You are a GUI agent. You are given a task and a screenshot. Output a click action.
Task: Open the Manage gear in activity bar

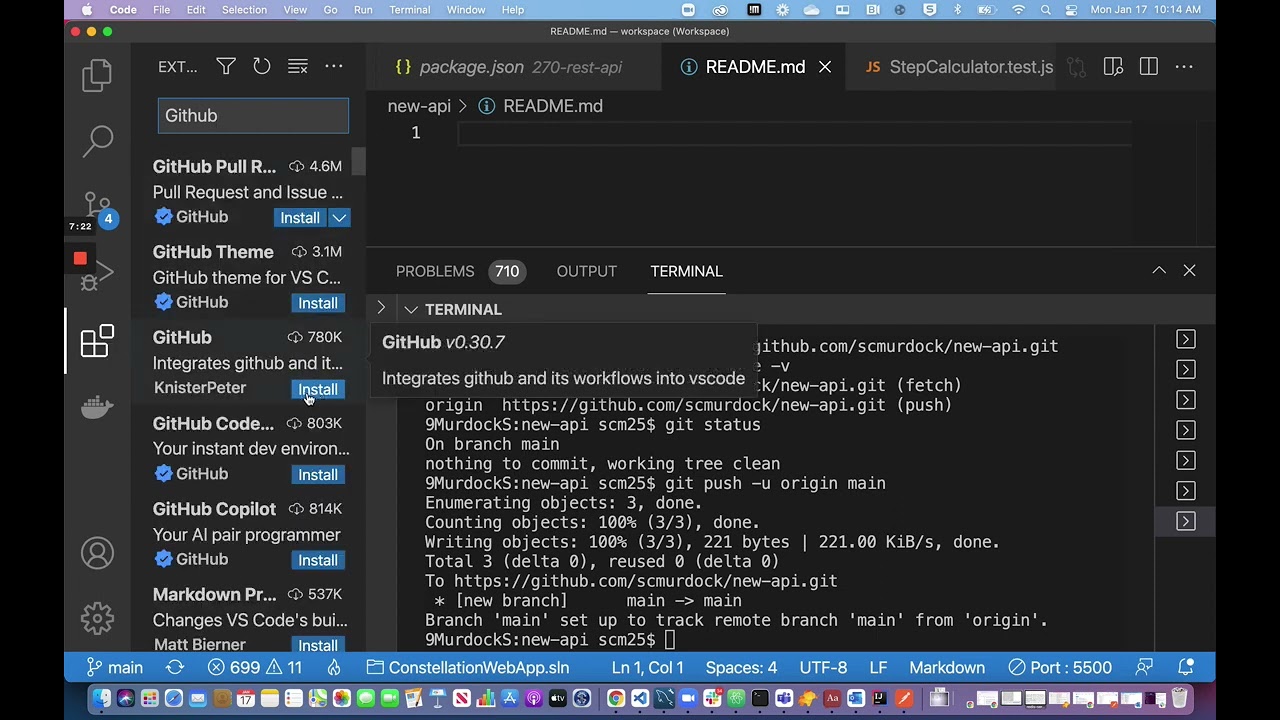tap(97, 618)
